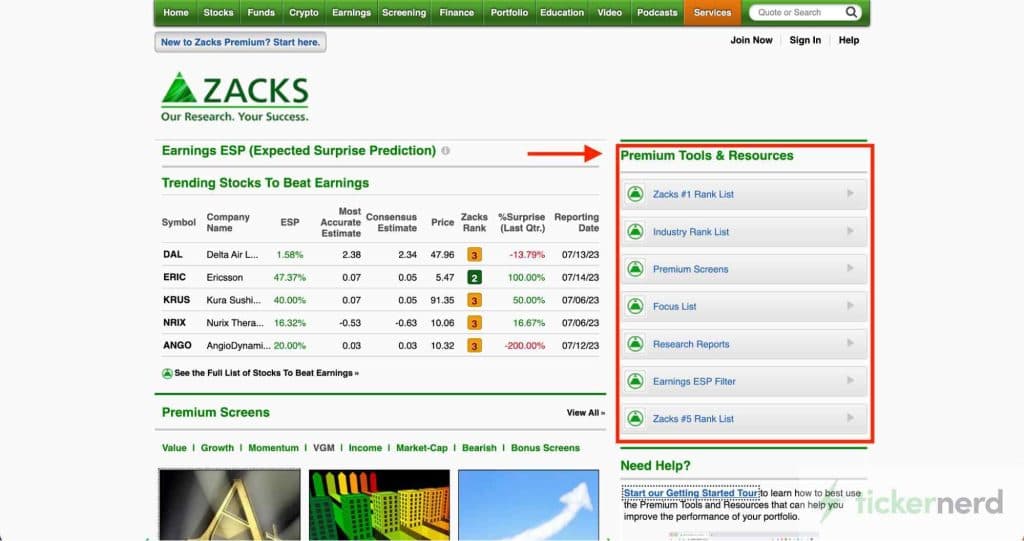The width and height of the screenshot is (1024, 541).
Task: Open the Portfolio menu
Action: [x=509, y=12]
